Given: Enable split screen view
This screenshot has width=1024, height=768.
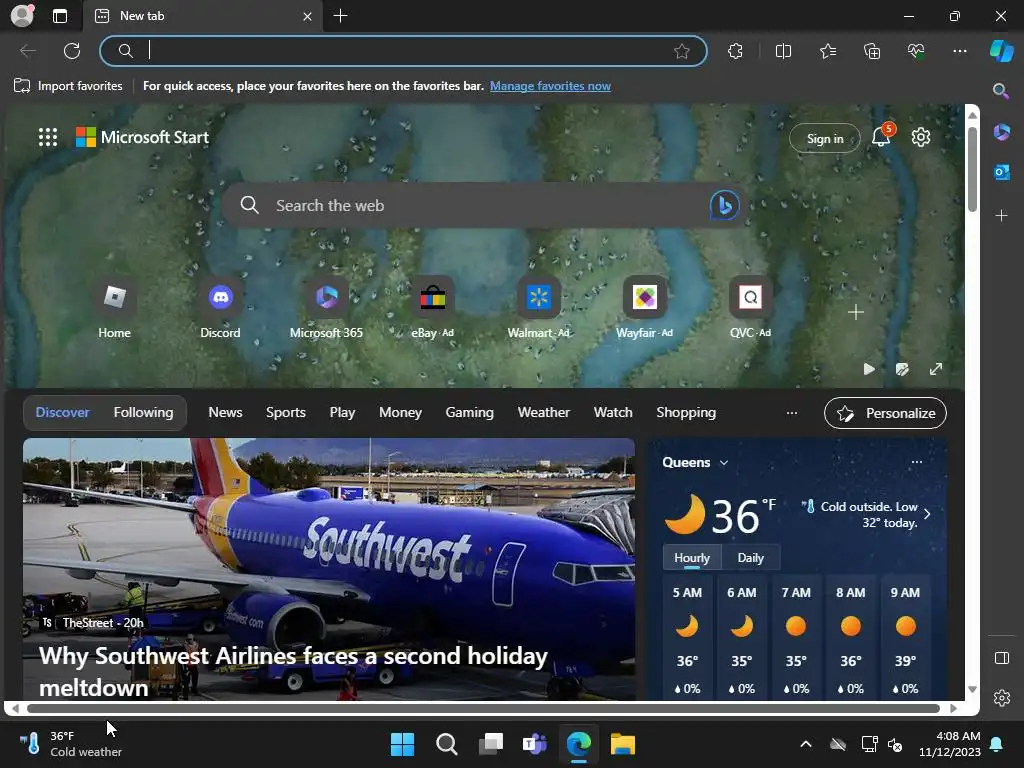Looking at the screenshot, I should coord(783,51).
